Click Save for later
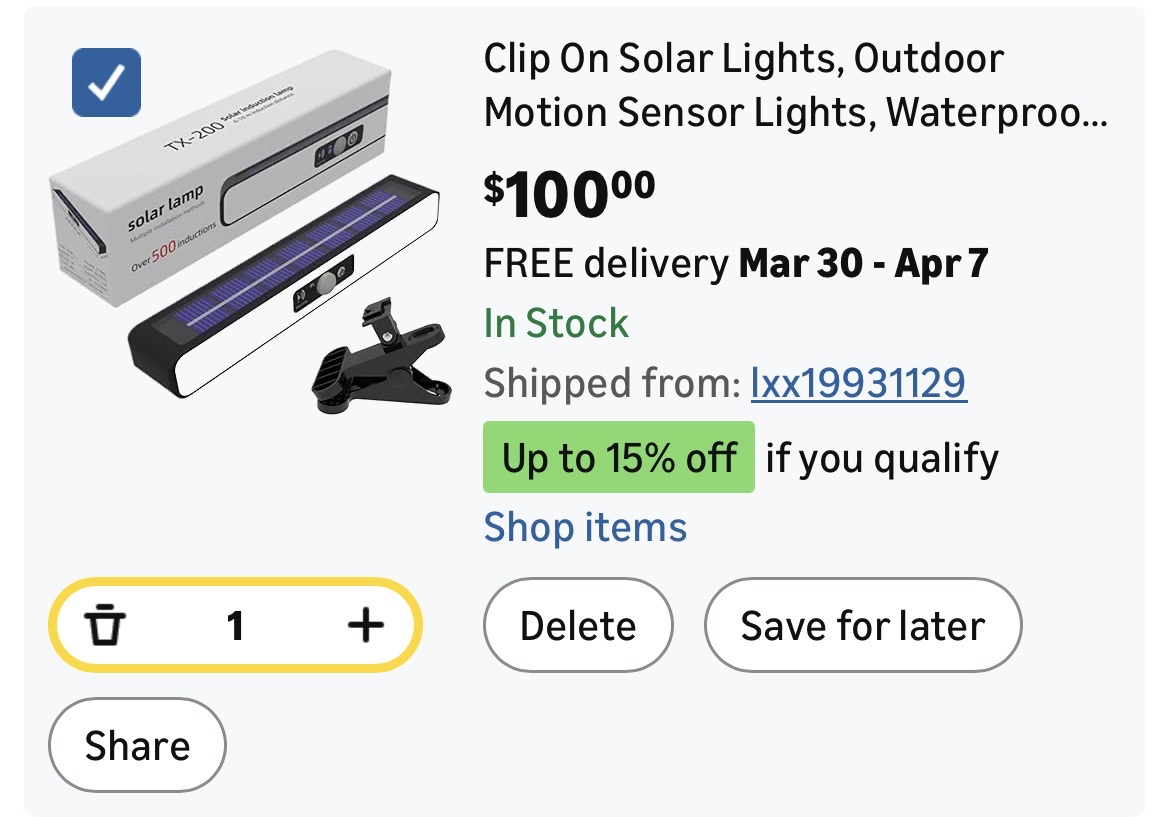This screenshot has height=817, width=1170. [862, 626]
